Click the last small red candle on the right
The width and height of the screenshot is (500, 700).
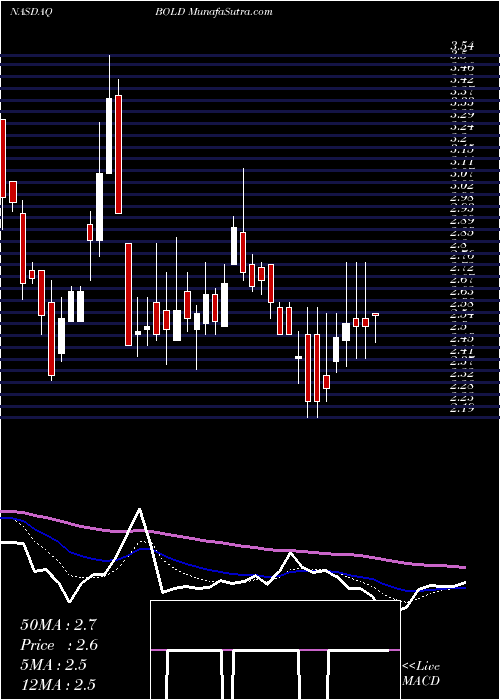[x=375, y=315]
